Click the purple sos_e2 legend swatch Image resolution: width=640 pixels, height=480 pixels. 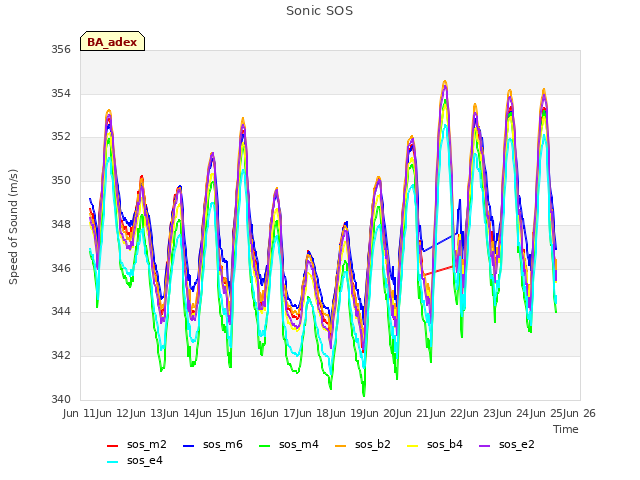(484, 446)
